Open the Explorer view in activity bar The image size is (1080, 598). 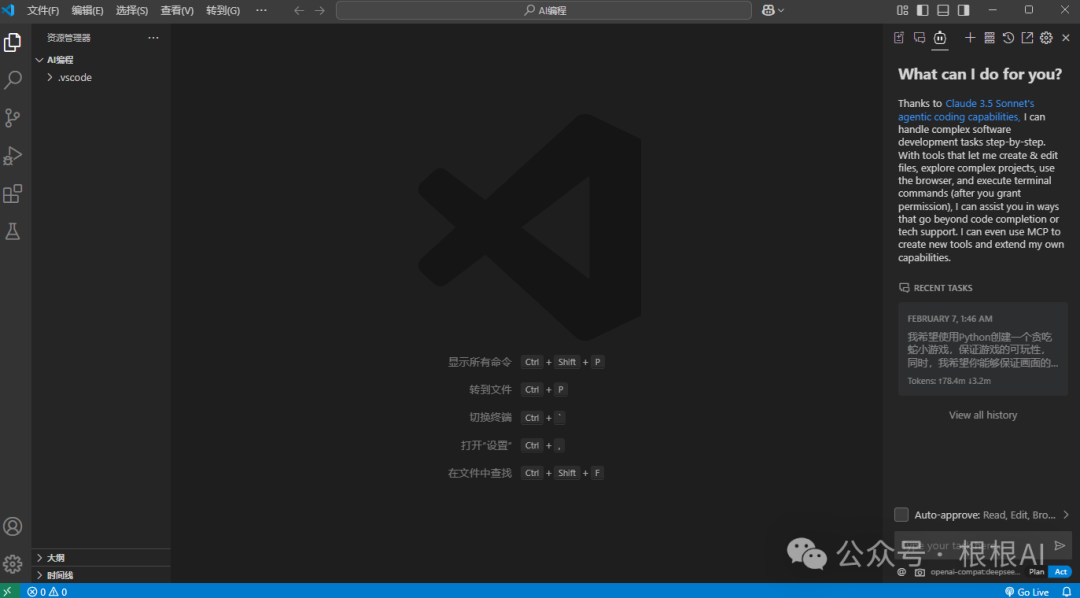12,43
